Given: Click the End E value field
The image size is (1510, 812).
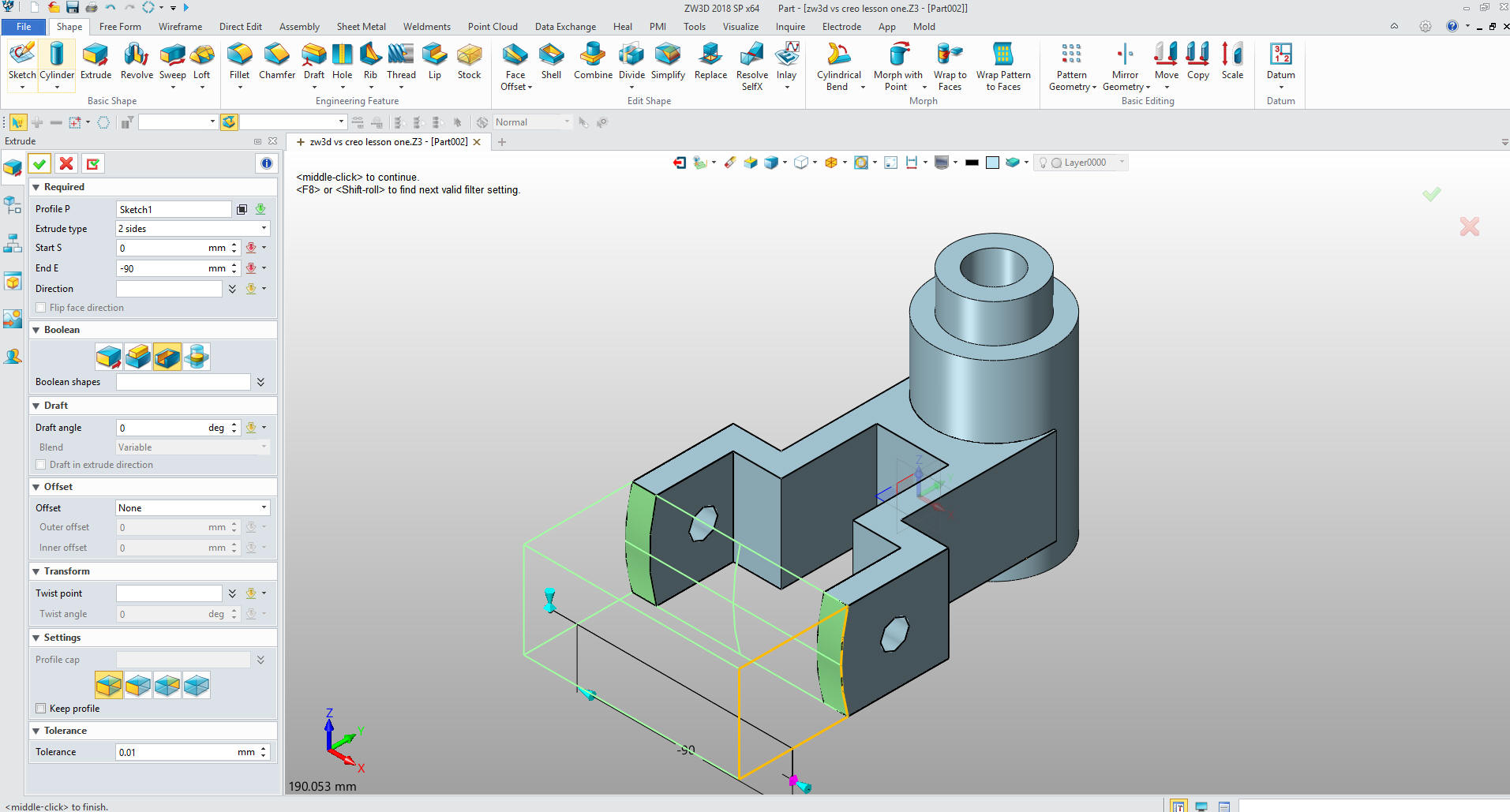Looking at the screenshot, I should tap(162, 268).
